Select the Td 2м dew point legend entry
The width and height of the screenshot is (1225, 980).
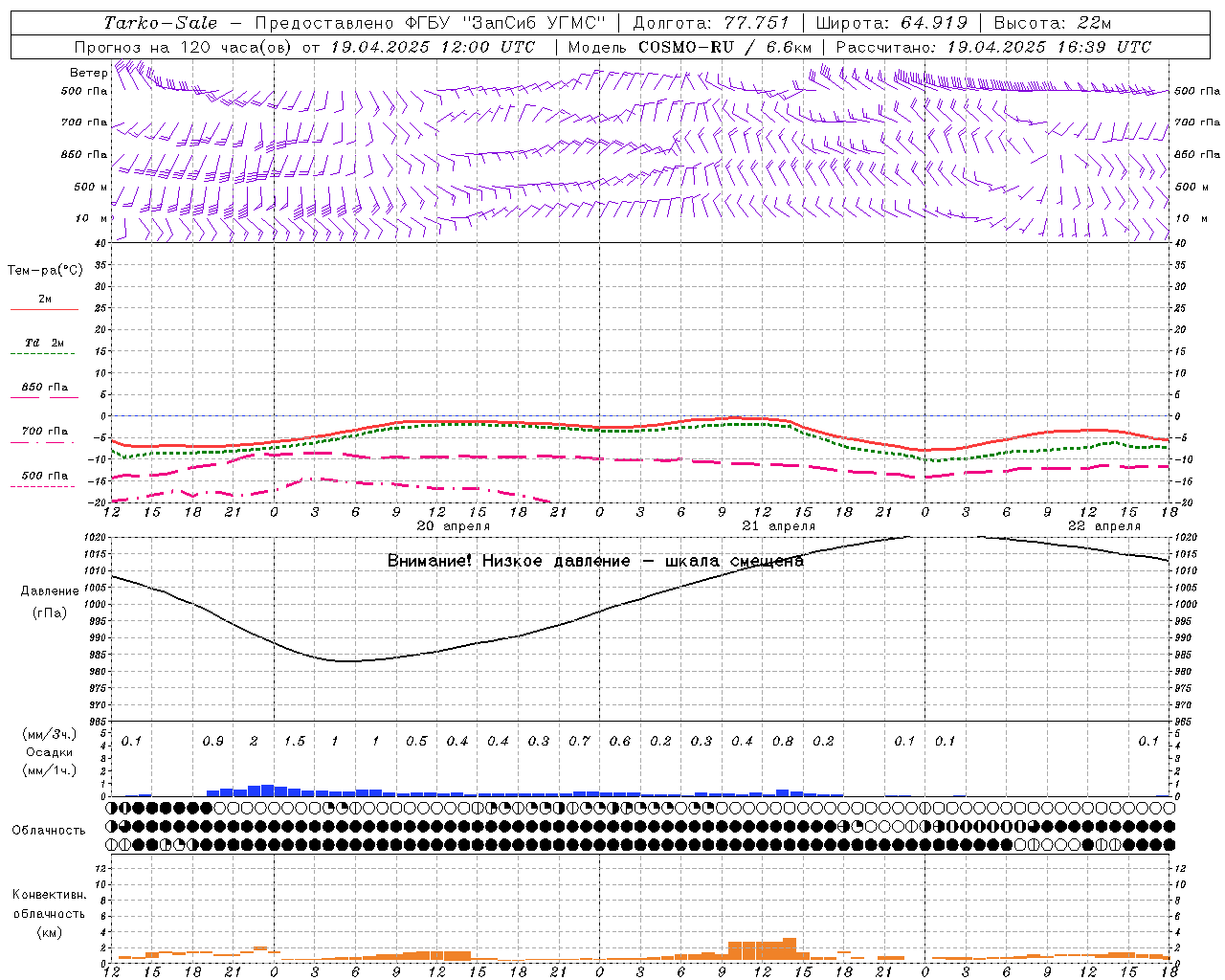[44, 343]
